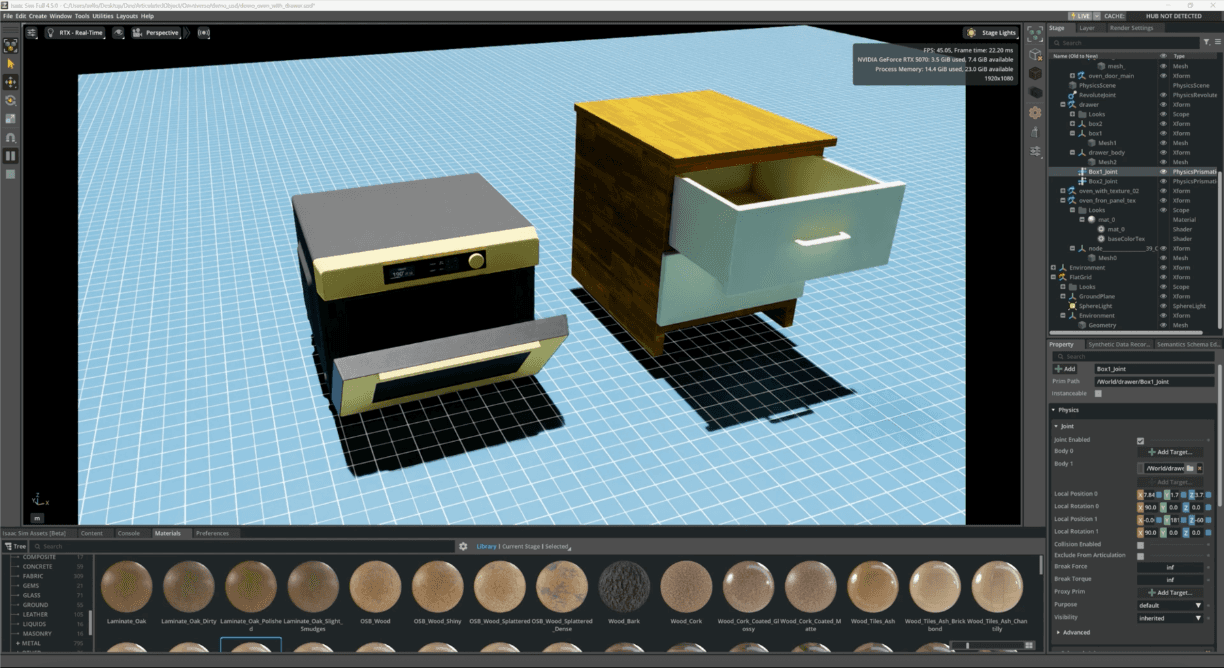Screen dimensions: 1224x668
Task: Switch to the Console tab
Action: click(129, 533)
